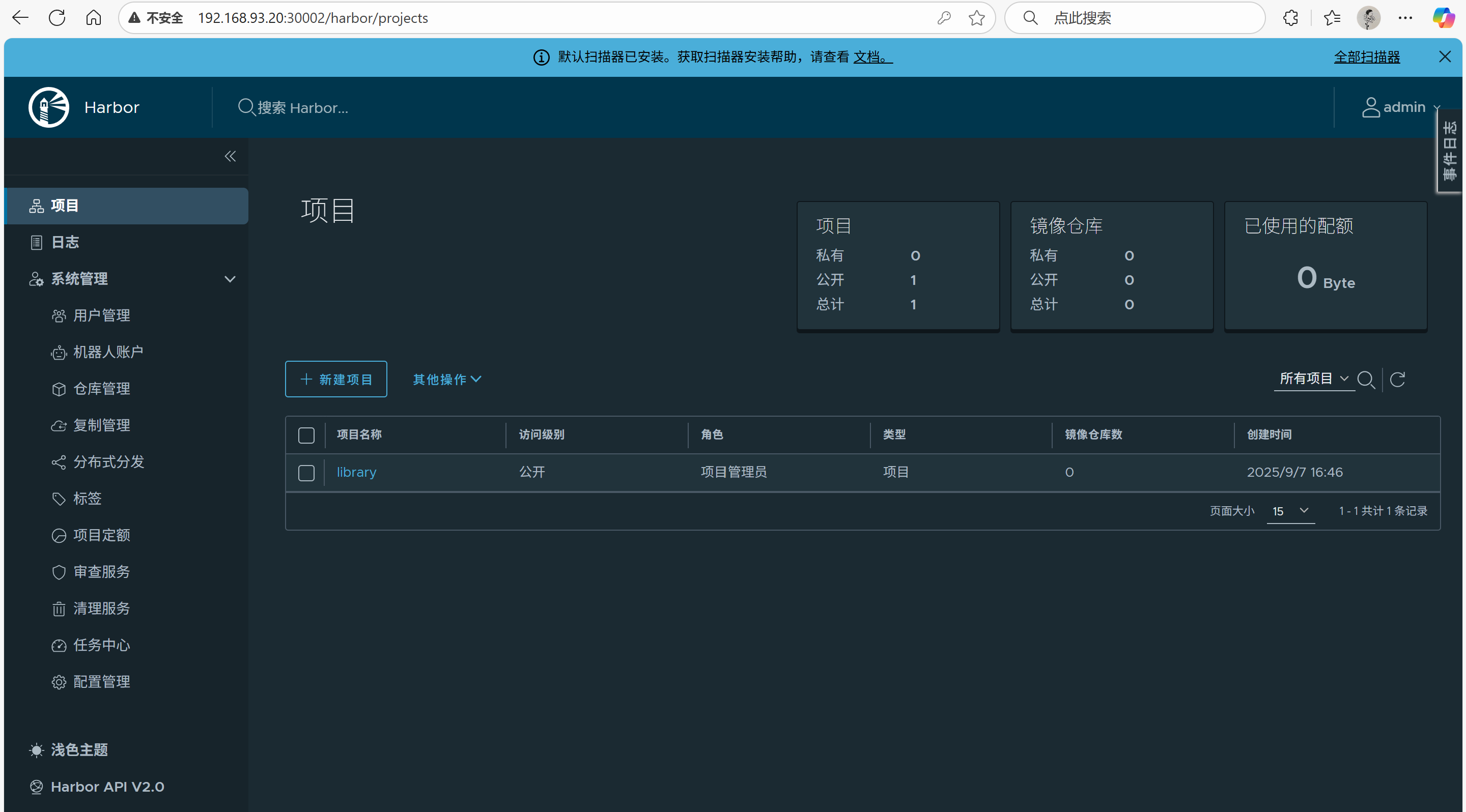1466x812 pixels.
Task: Refresh the project list icon
Action: coord(1398,379)
